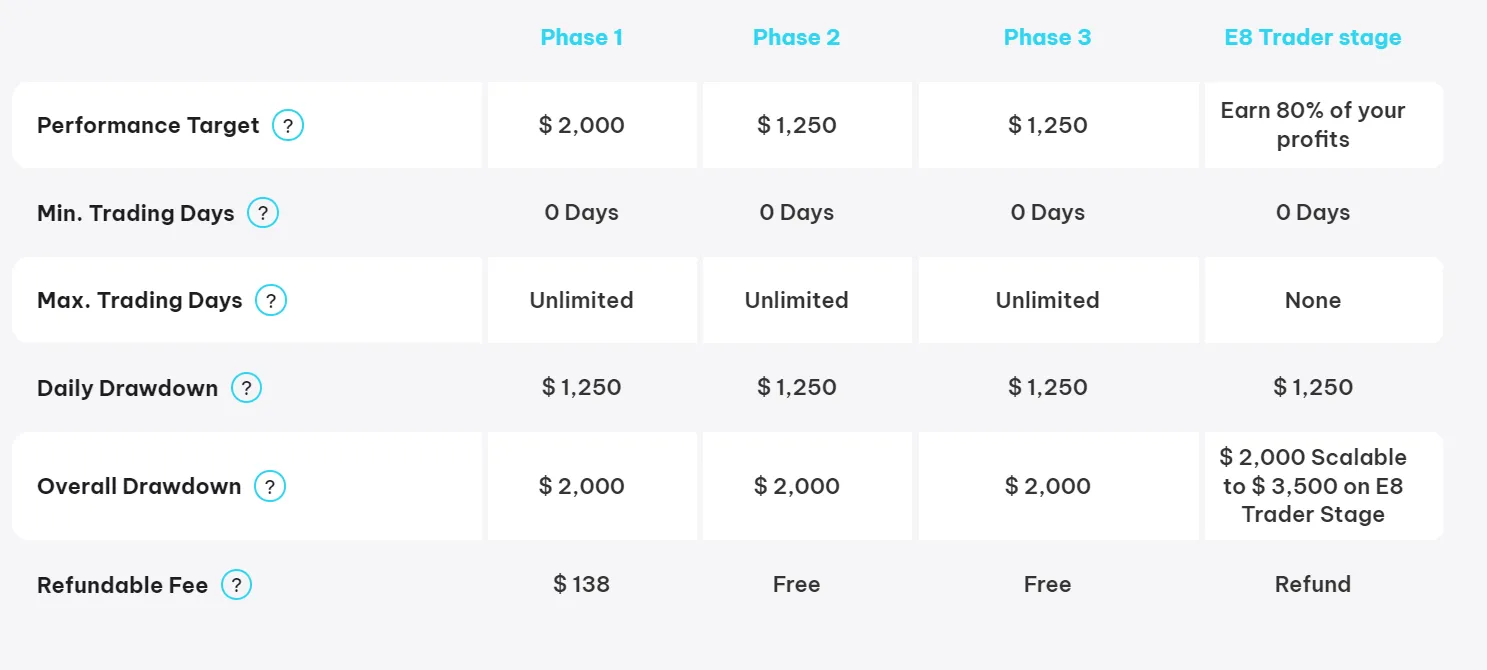Click the Daily Drawdown row label

(x=127, y=388)
